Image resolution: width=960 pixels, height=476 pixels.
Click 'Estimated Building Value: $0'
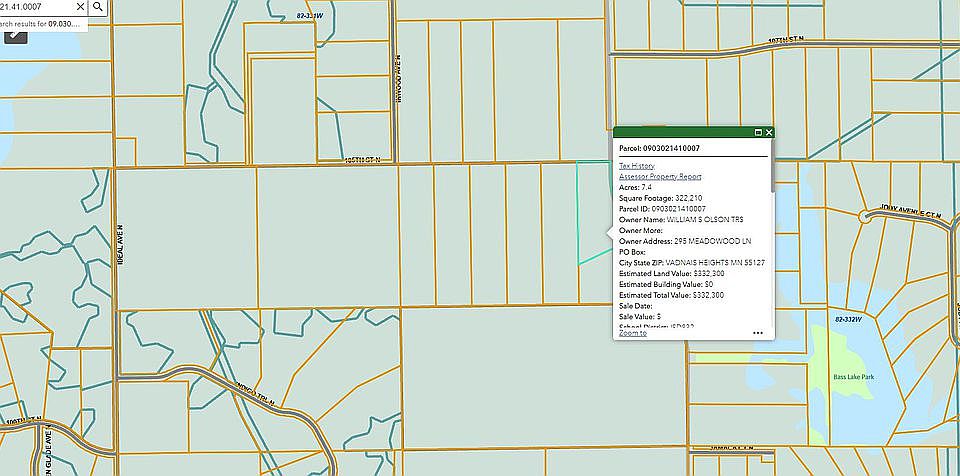click(666, 284)
